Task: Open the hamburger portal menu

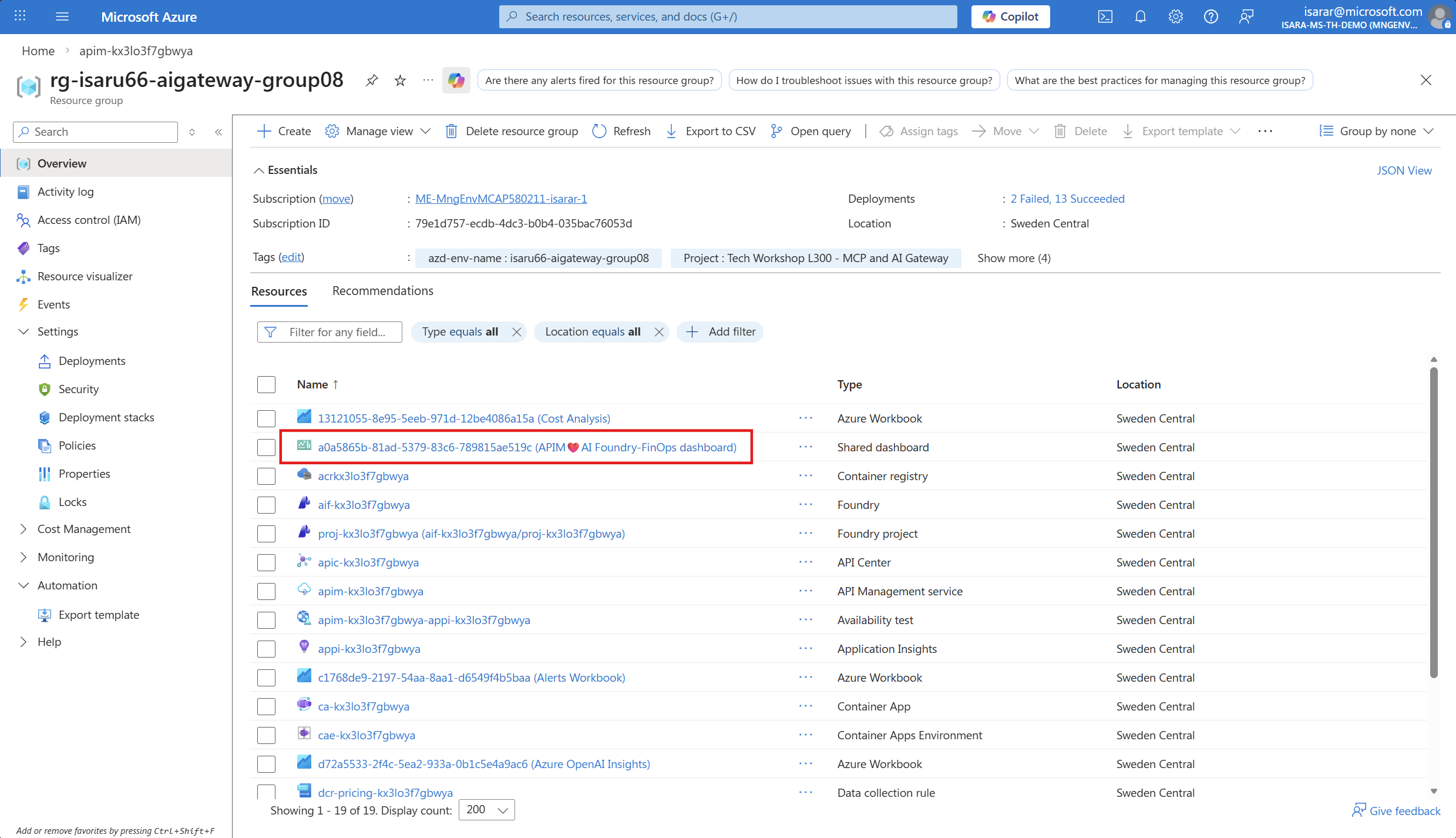Action: (62, 16)
